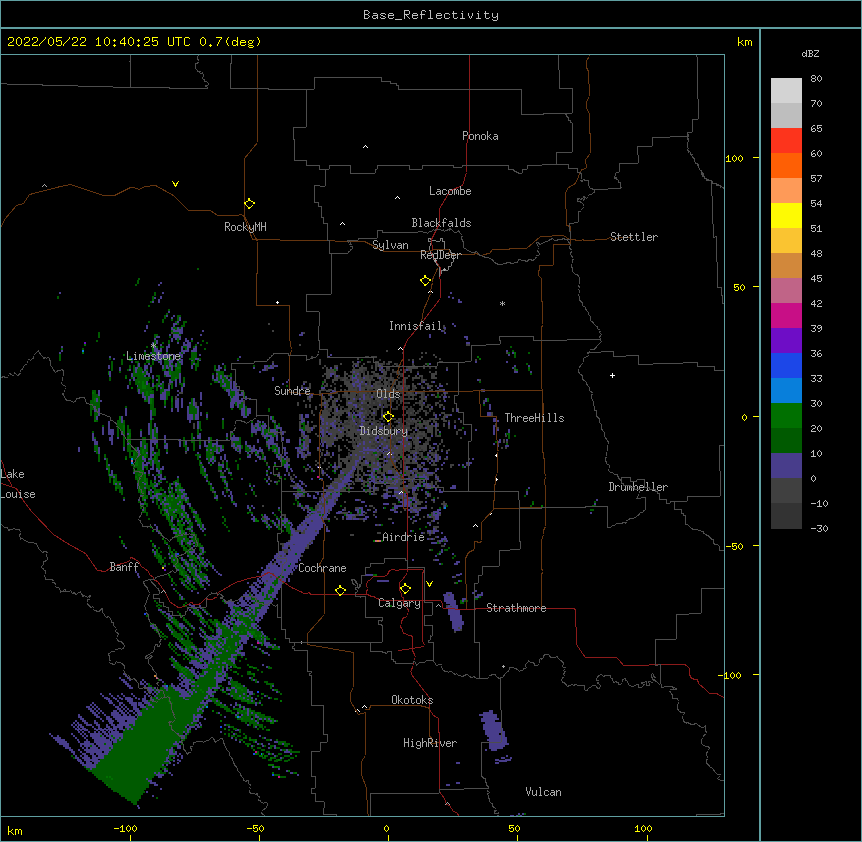Click the RockyMH label
The width and height of the screenshot is (862, 842).
pos(245,227)
